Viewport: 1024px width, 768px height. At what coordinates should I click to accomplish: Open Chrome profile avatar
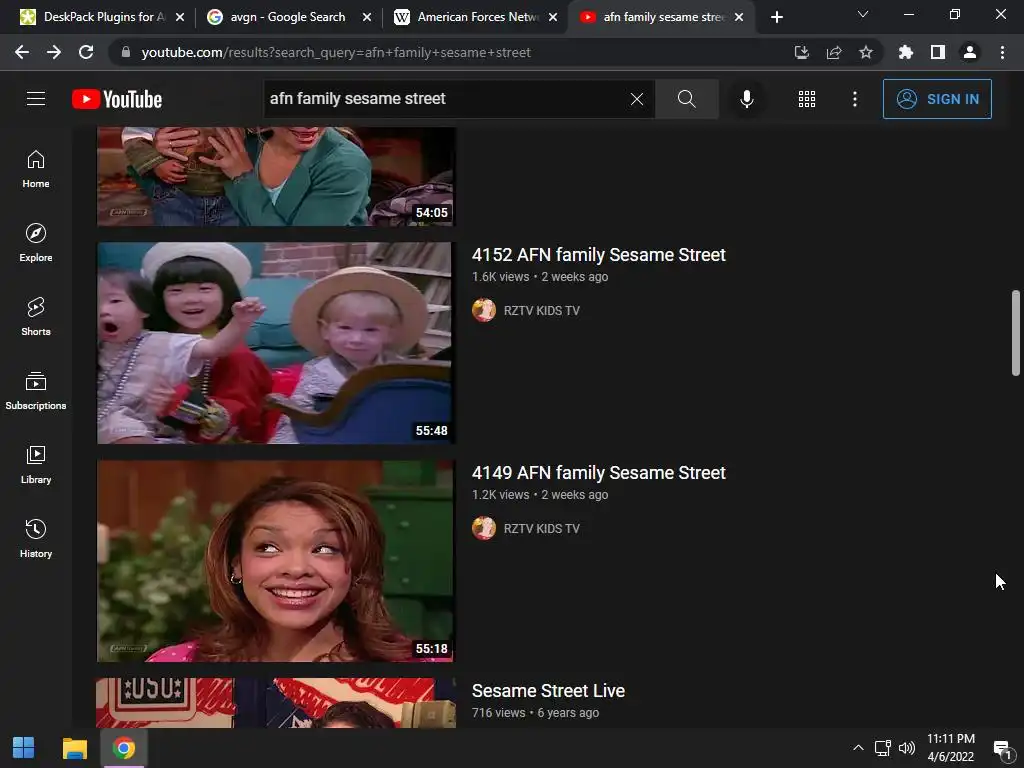(970, 52)
